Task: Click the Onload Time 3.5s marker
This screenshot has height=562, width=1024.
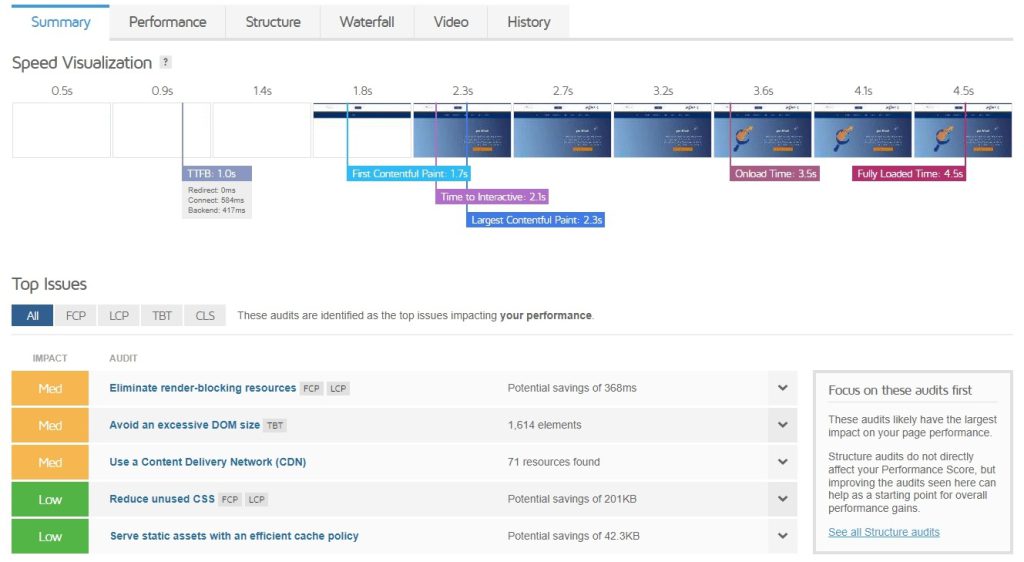Action: pyautogui.click(x=775, y=174)
